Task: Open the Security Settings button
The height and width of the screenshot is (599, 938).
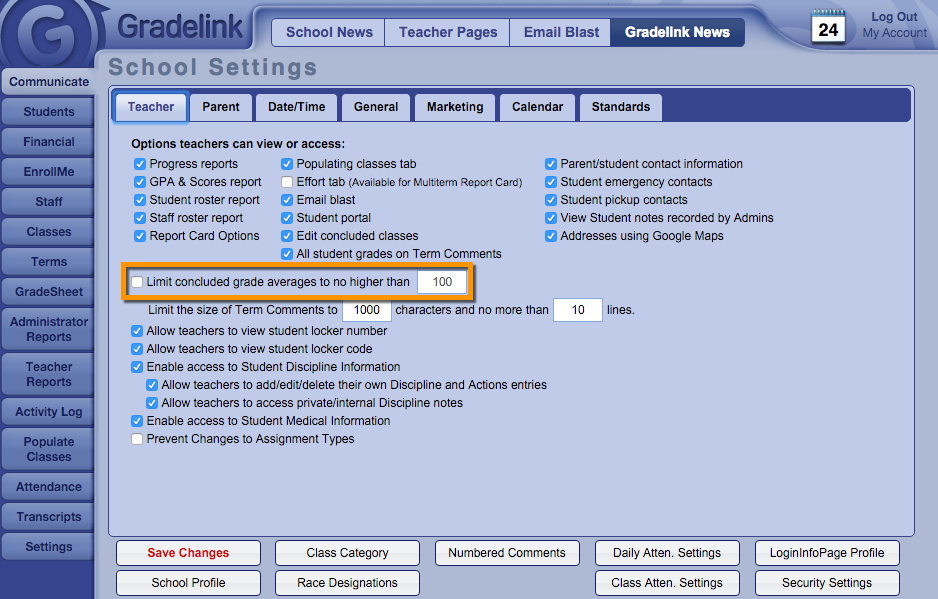Action: coord(826,583)
